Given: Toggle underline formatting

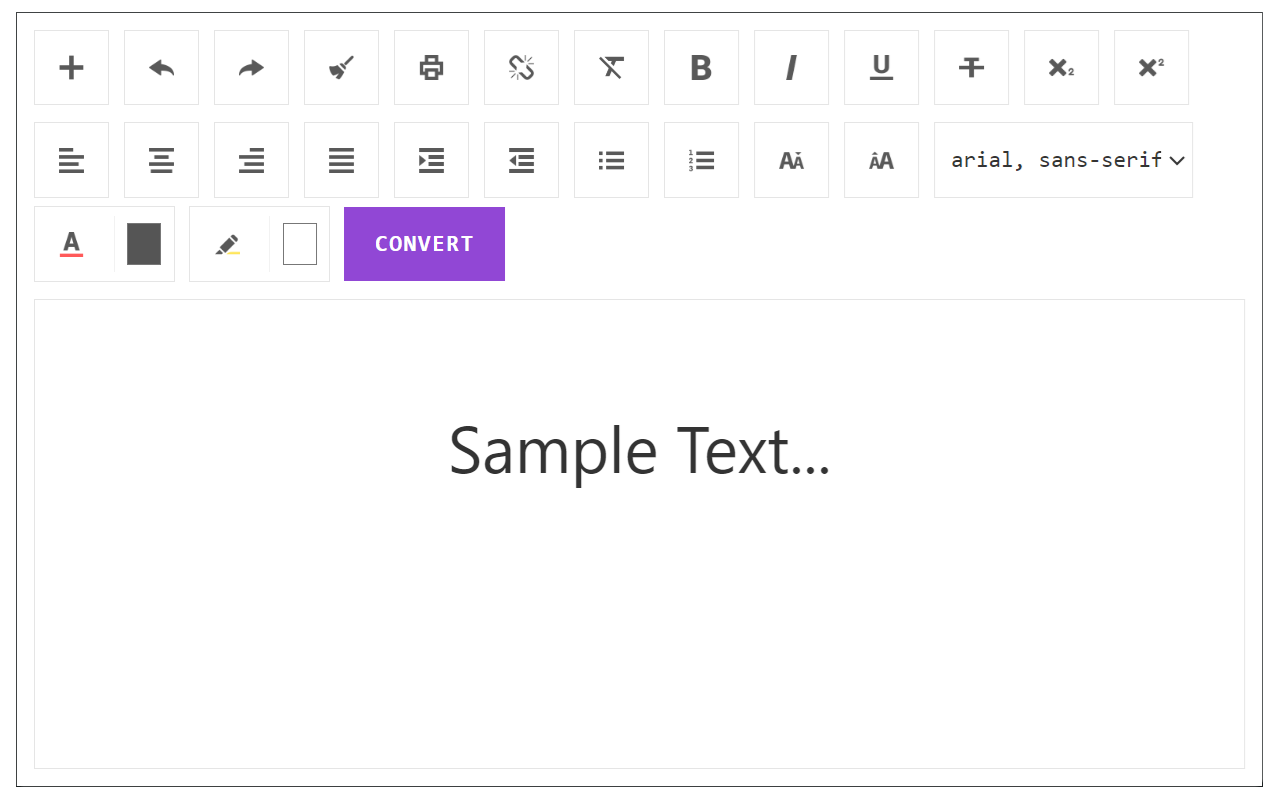Looking at the screenshot, I should [x=881, y=68].
